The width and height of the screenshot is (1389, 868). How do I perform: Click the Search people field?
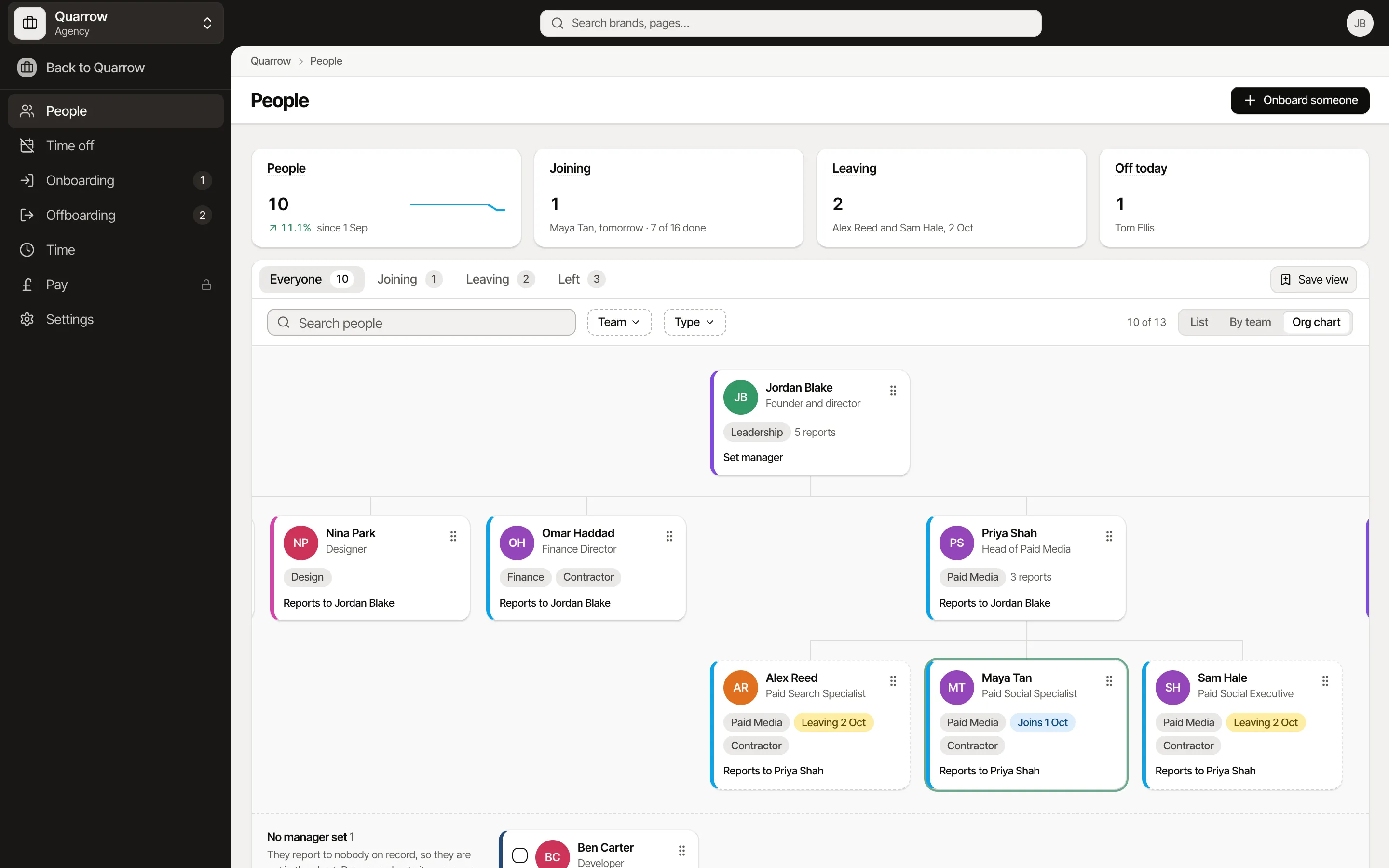tap(422, 323)
